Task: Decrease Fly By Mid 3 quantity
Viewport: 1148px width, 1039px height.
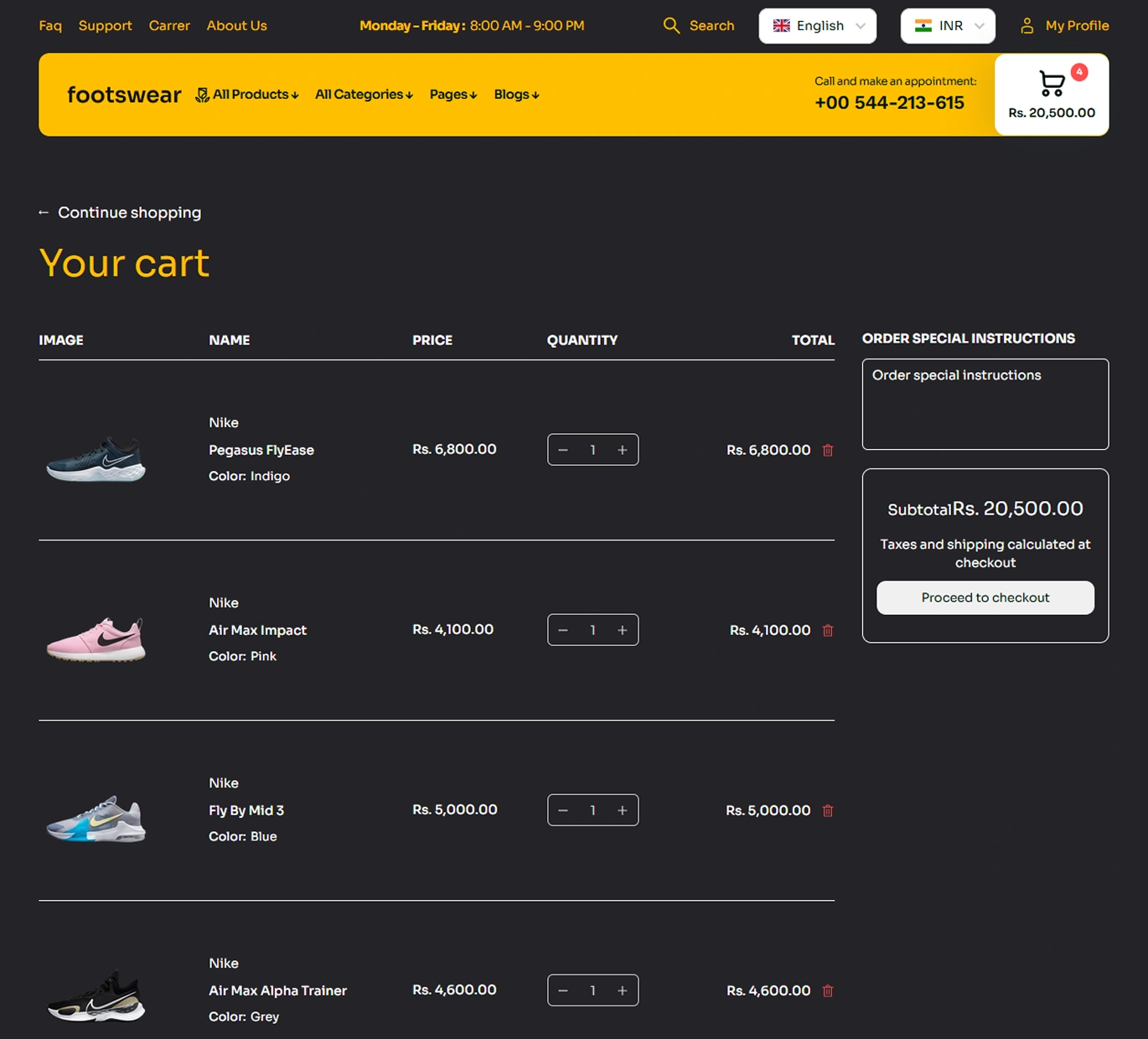Action: click(563, 810)
